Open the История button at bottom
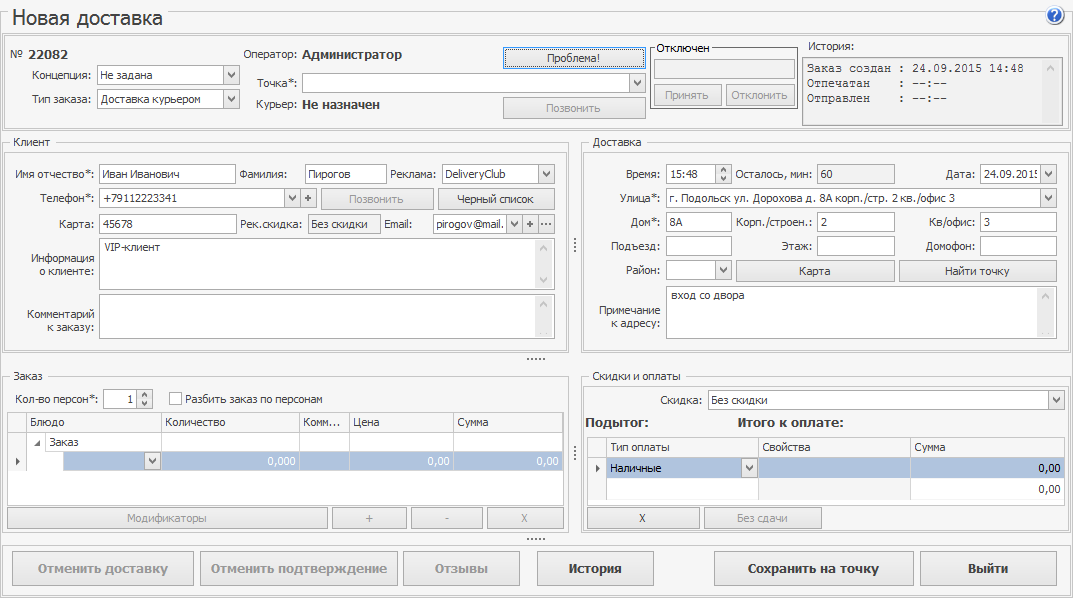1073x598 pixels. click(595, 569)
